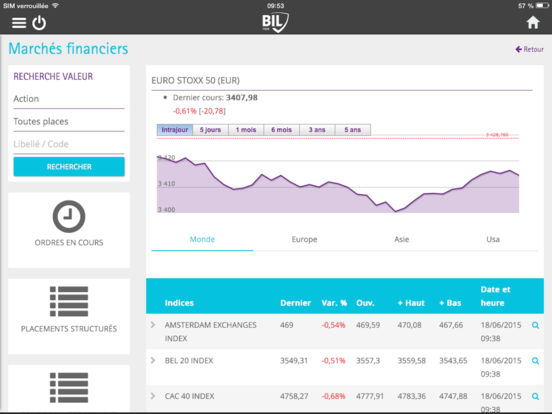Focus the Libellé / Code field
The height and width of the screenshot is (414, 552).
tap(69, 144)
